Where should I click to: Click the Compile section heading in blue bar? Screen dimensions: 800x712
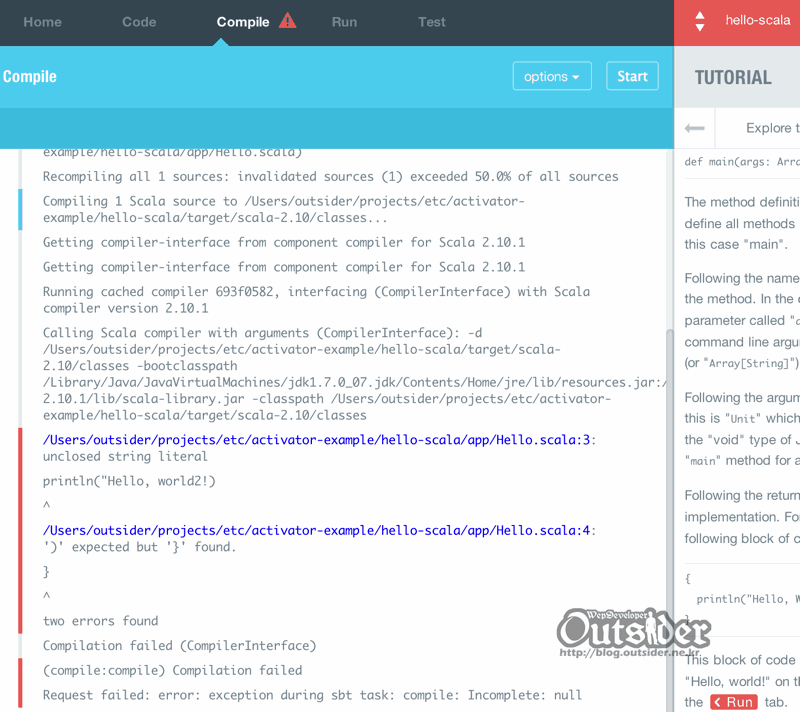30,77
